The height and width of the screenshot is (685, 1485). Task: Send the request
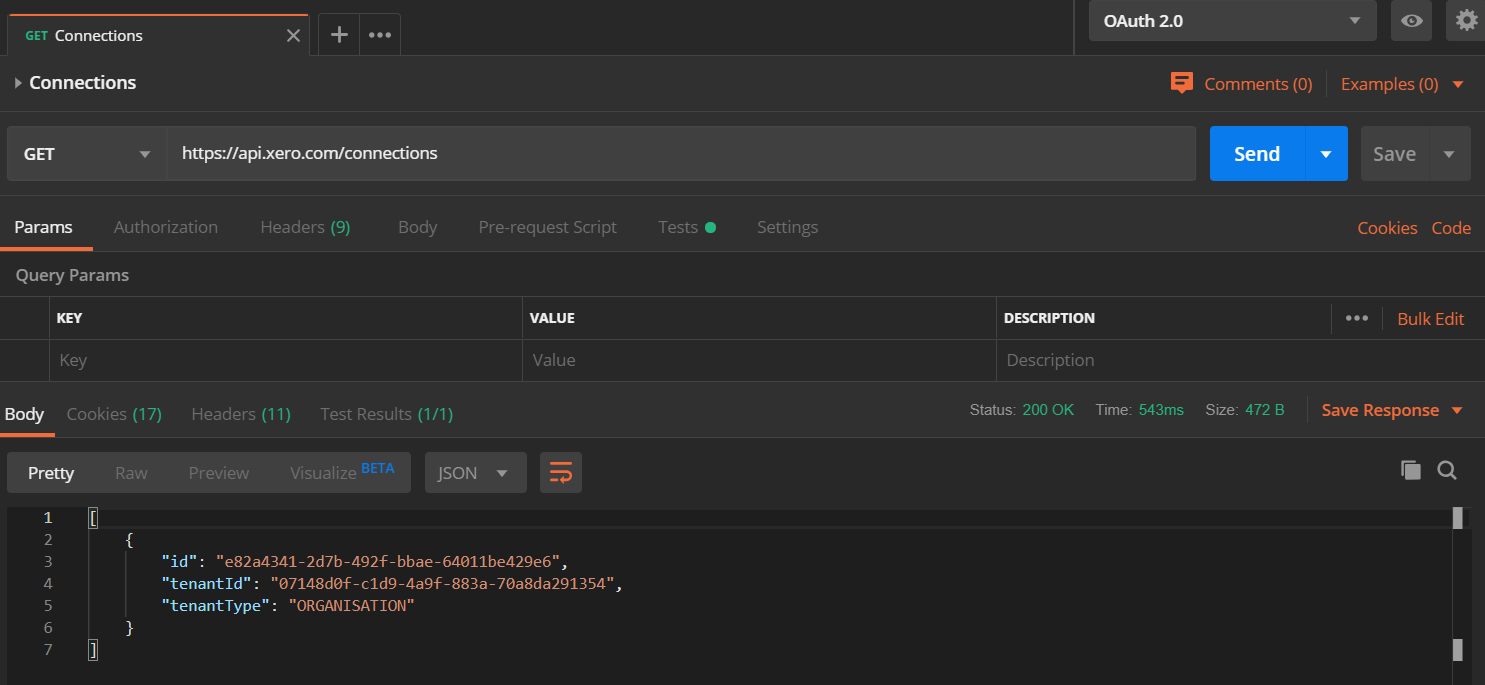coord(1257,154)
